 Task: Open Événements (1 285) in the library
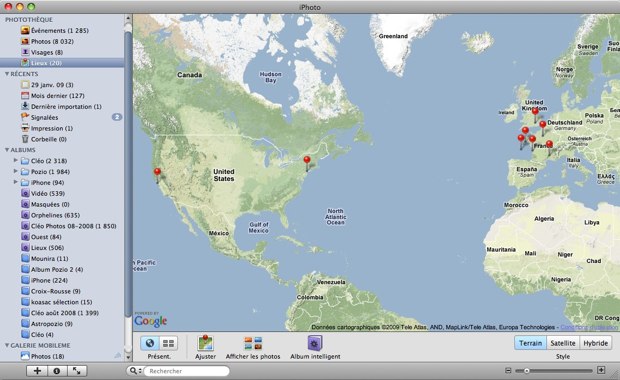point(61,30)
